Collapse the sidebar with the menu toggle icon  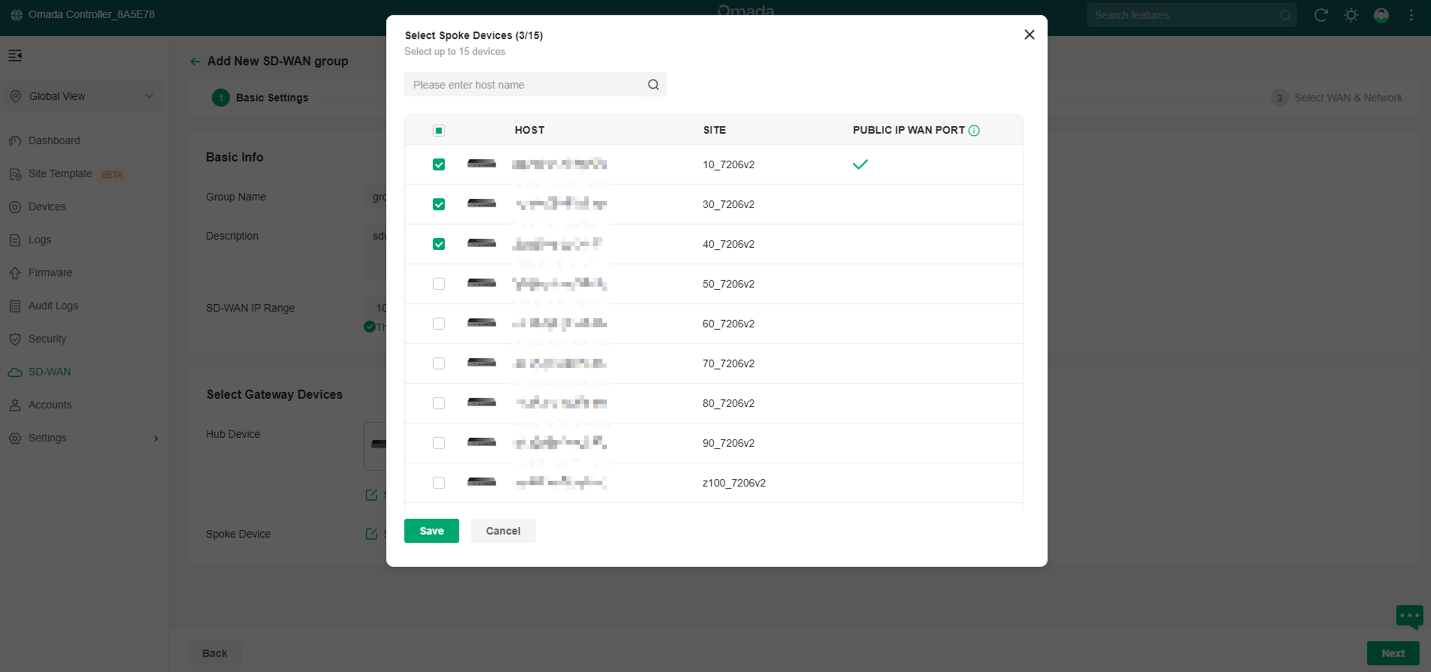15,56
